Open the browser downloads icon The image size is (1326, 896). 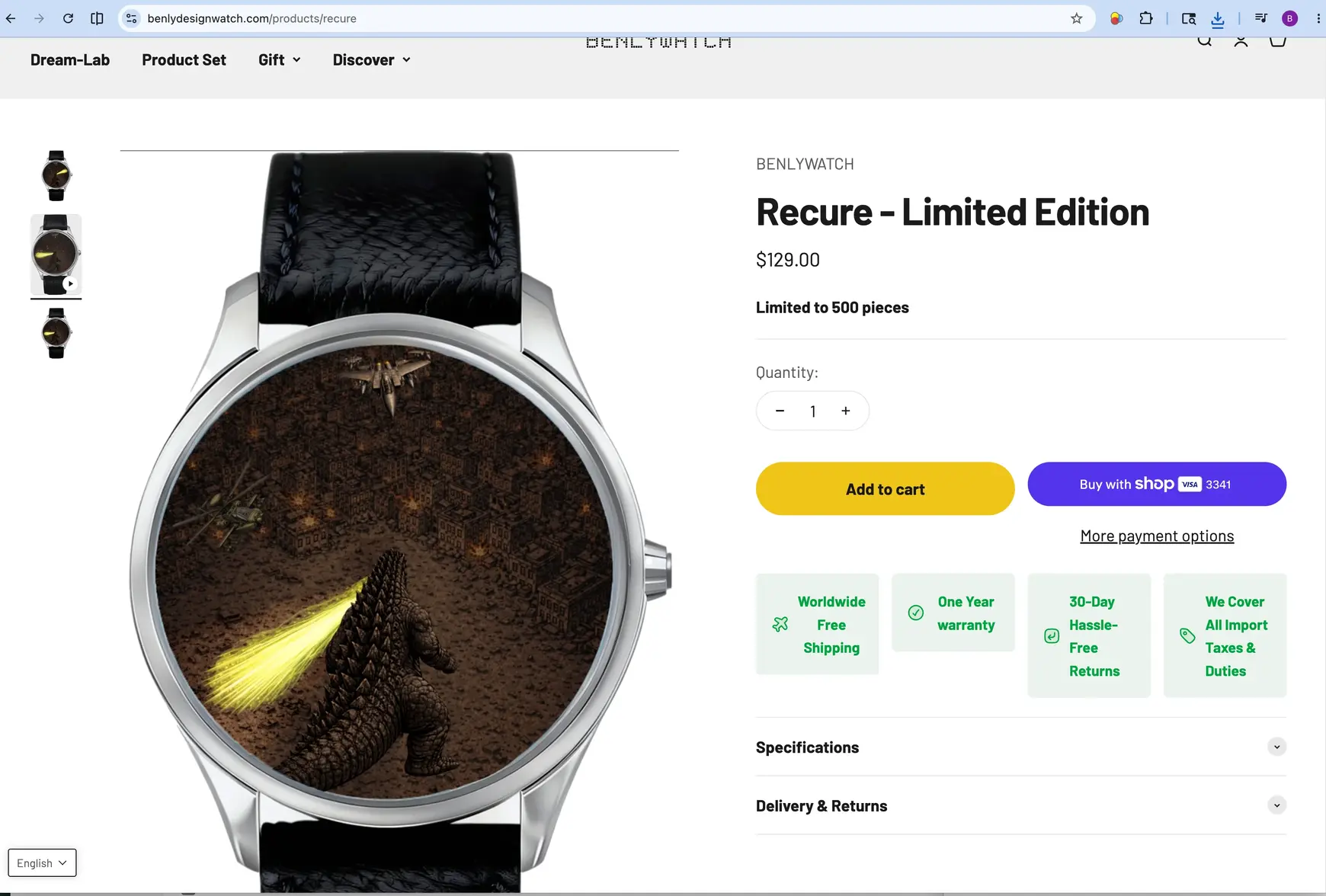pos(1218,19)
